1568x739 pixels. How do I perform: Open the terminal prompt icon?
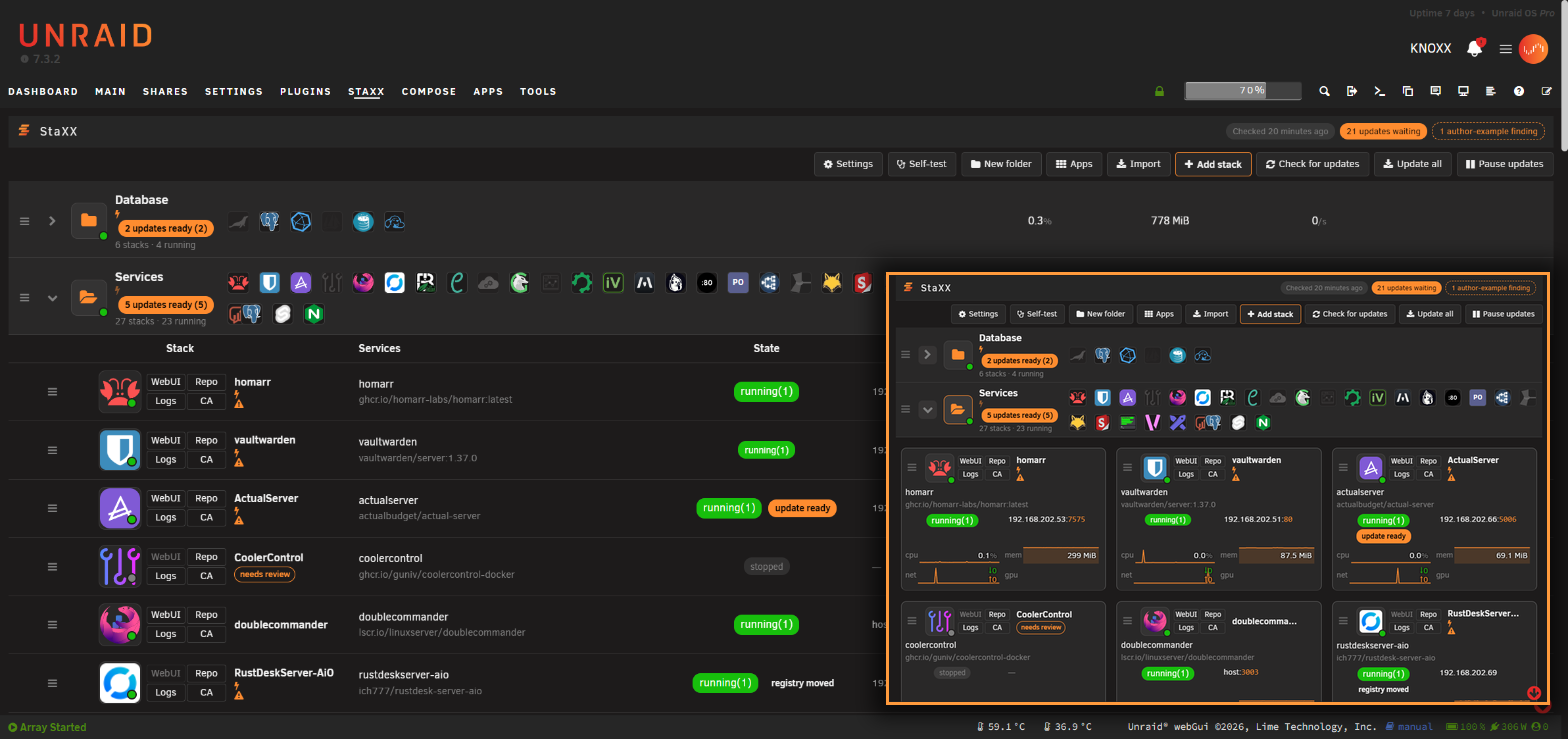point(1380,91)
